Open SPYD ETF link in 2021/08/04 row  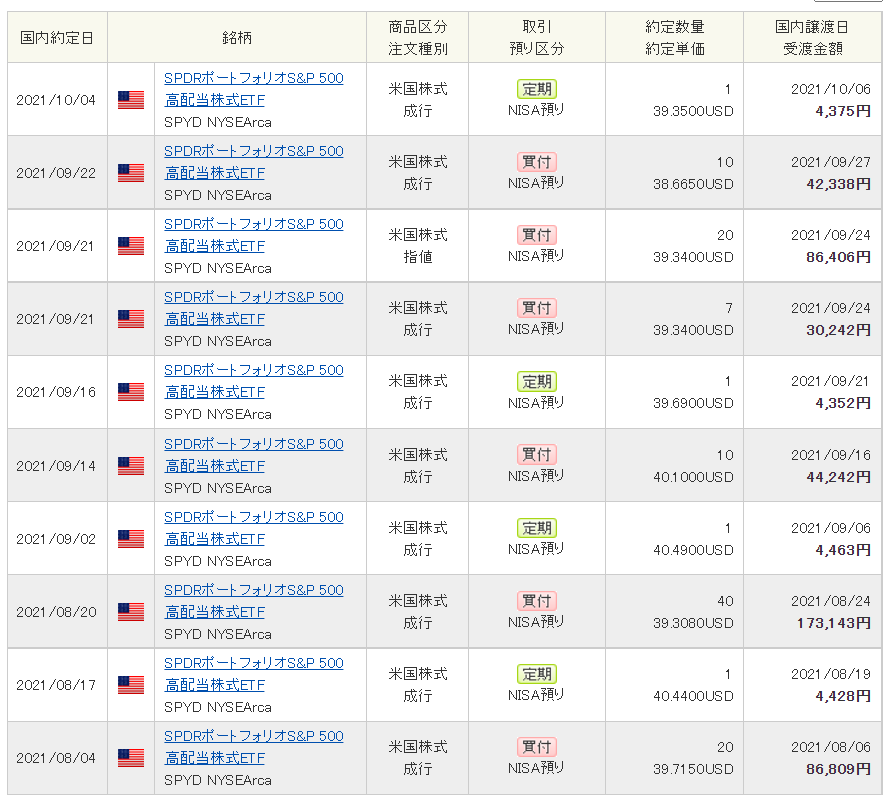[254, 747]
